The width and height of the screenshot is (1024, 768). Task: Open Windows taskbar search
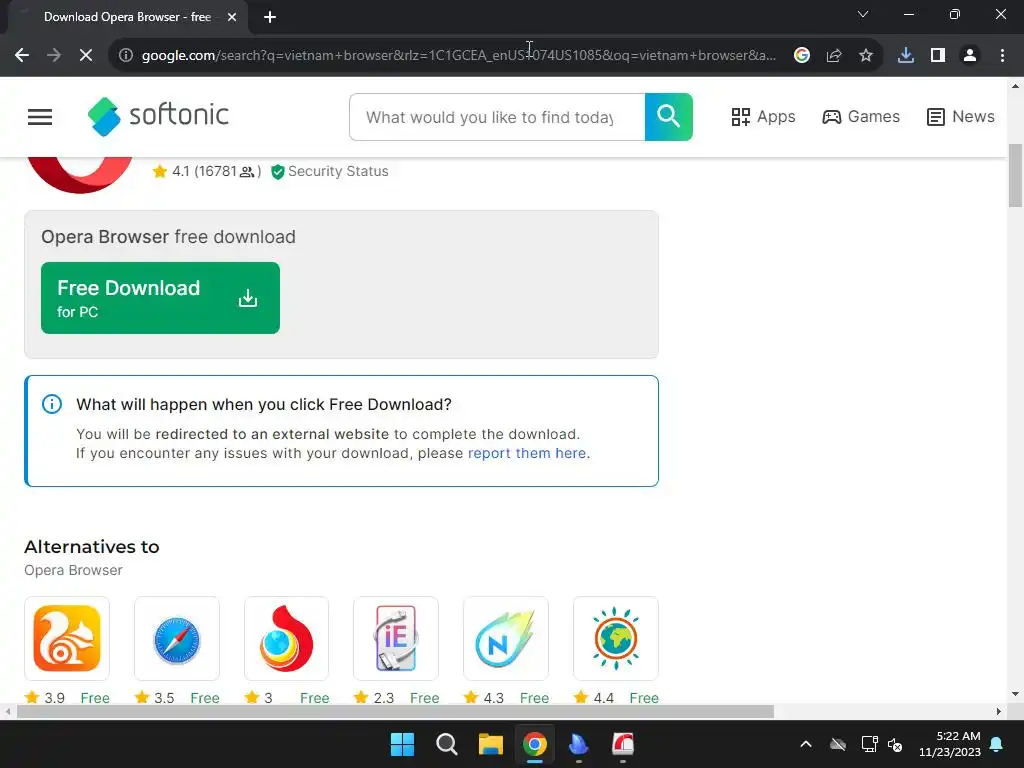[447, 744]
